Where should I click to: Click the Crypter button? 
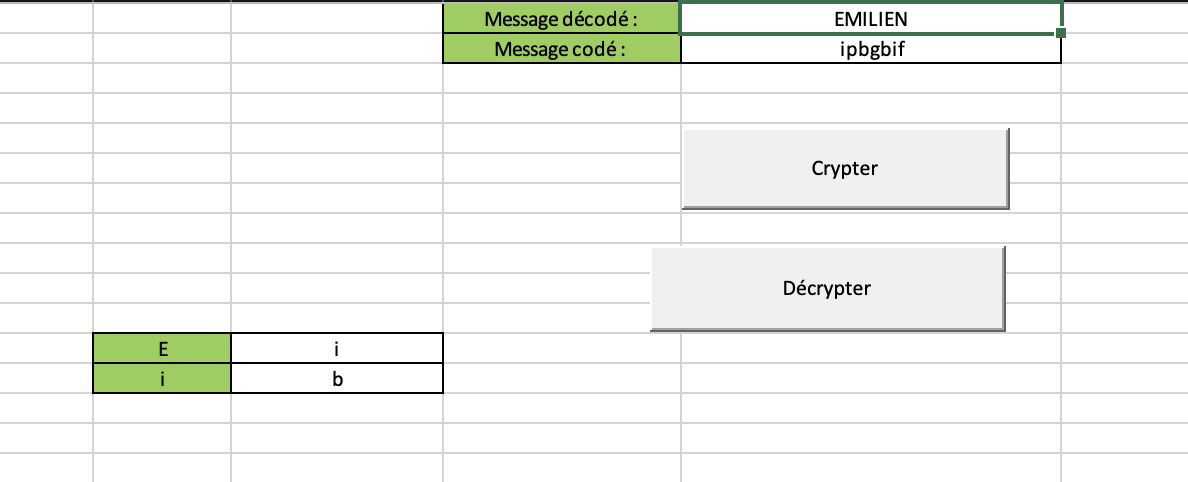coord(845,168)
